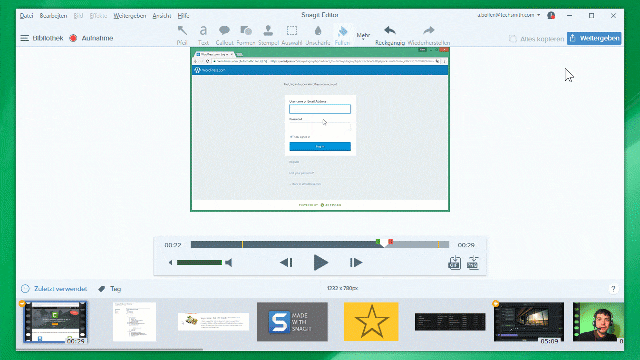Open the question mark help button

(613, 289)
